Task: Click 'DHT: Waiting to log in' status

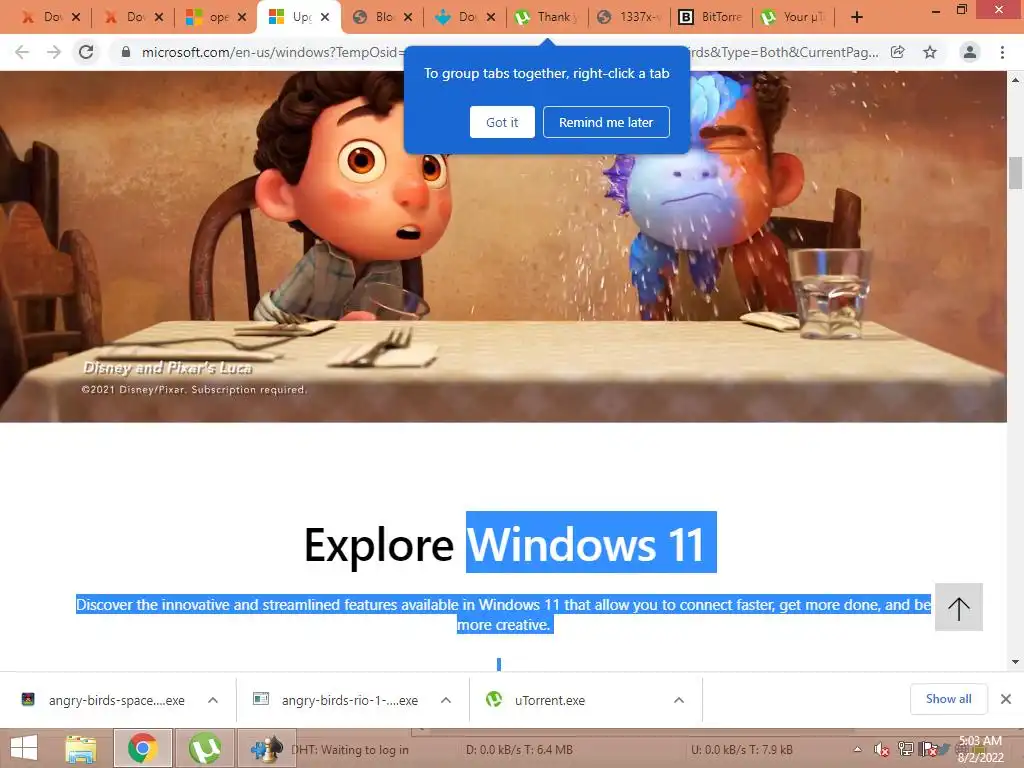Action: (x=350, y=750)
